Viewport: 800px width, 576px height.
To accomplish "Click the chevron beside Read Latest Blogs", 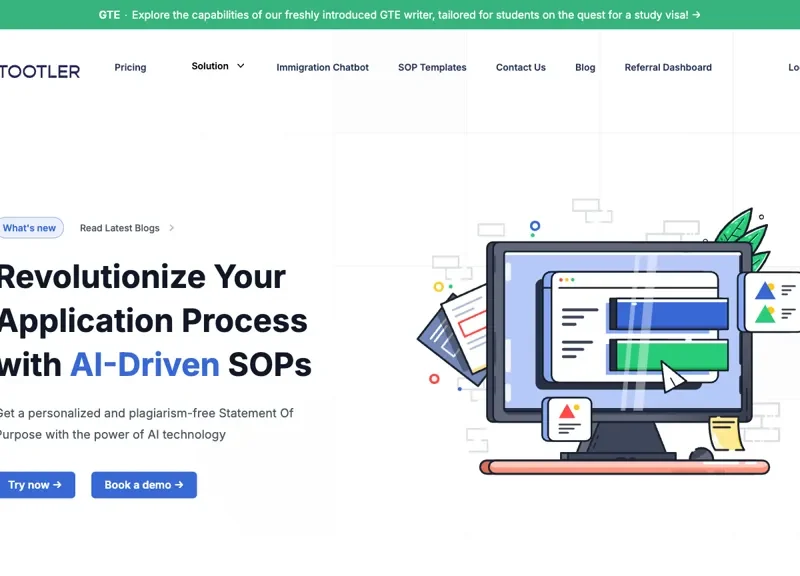I will [171, 228].
